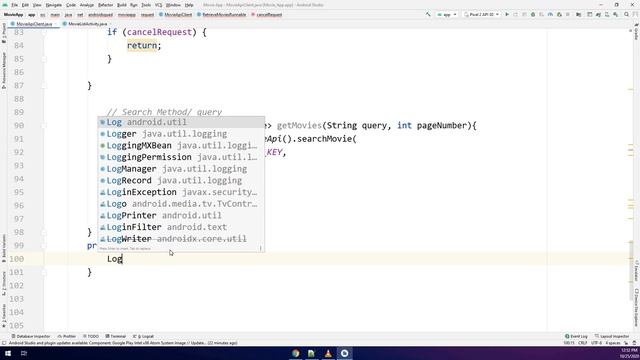Open the Terminal tool window
This screenshot has width=640, height=360.
116,336
